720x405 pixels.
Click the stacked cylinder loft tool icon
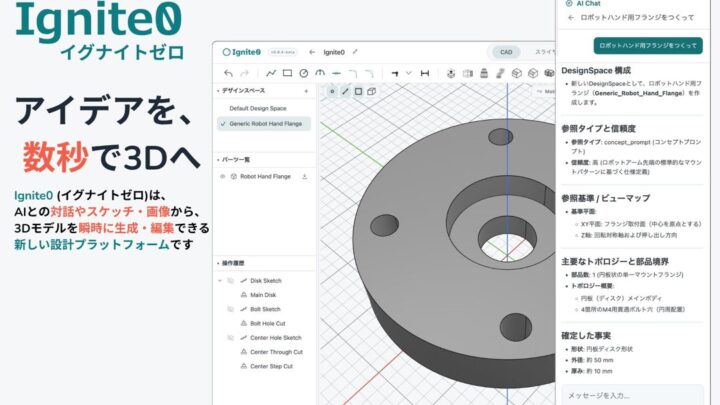pos(484,73)
